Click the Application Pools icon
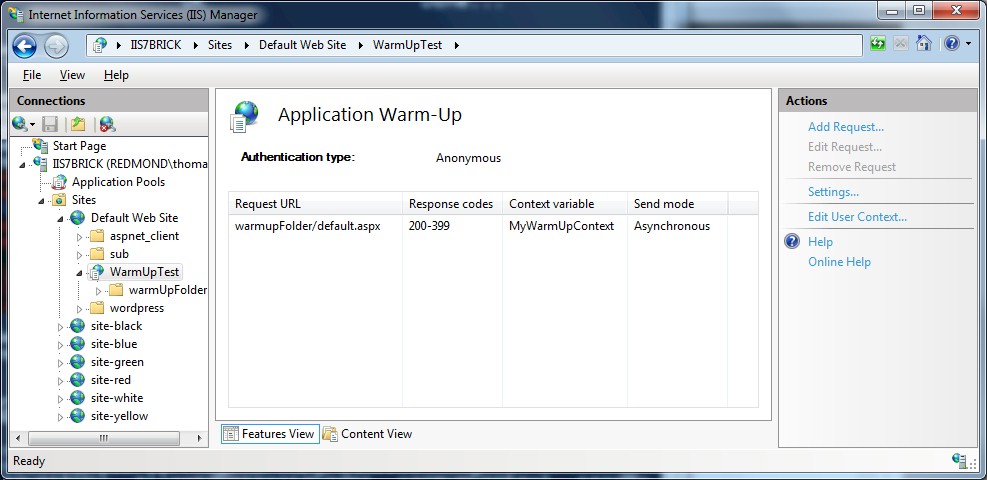The image size is (987, 480). [60, 182]
